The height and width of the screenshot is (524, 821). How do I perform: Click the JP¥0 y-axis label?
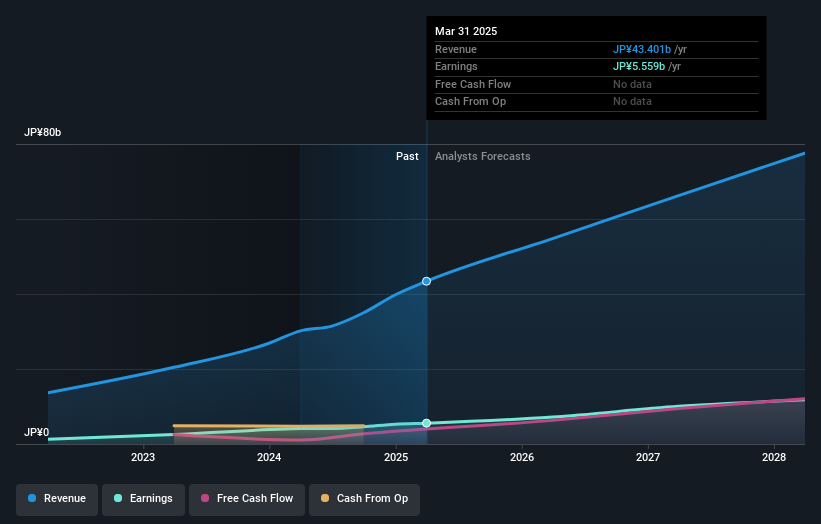point(37,432)
